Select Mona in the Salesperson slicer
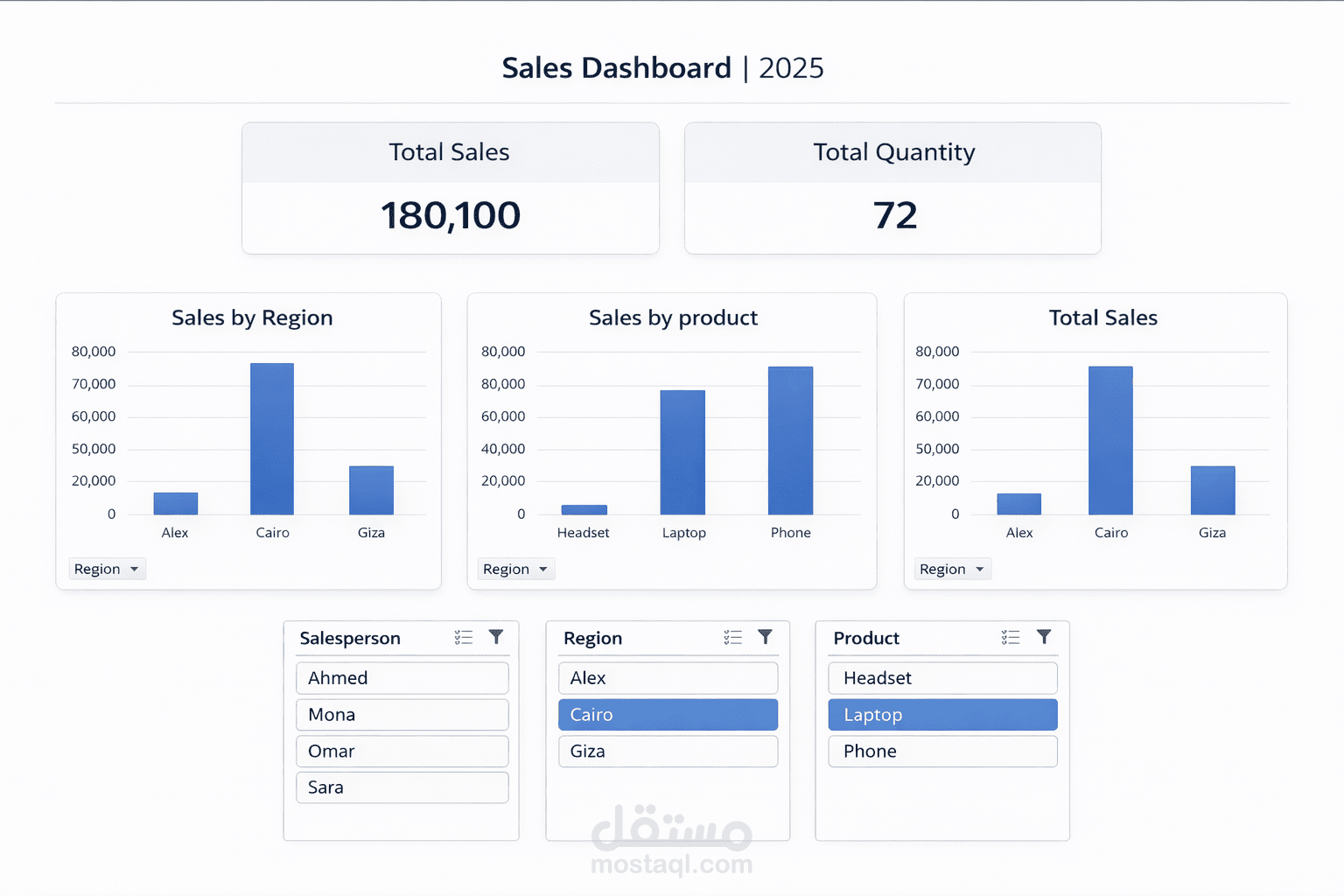The height and width of the screenshot is (896, 1344). [x=402, y=714]
